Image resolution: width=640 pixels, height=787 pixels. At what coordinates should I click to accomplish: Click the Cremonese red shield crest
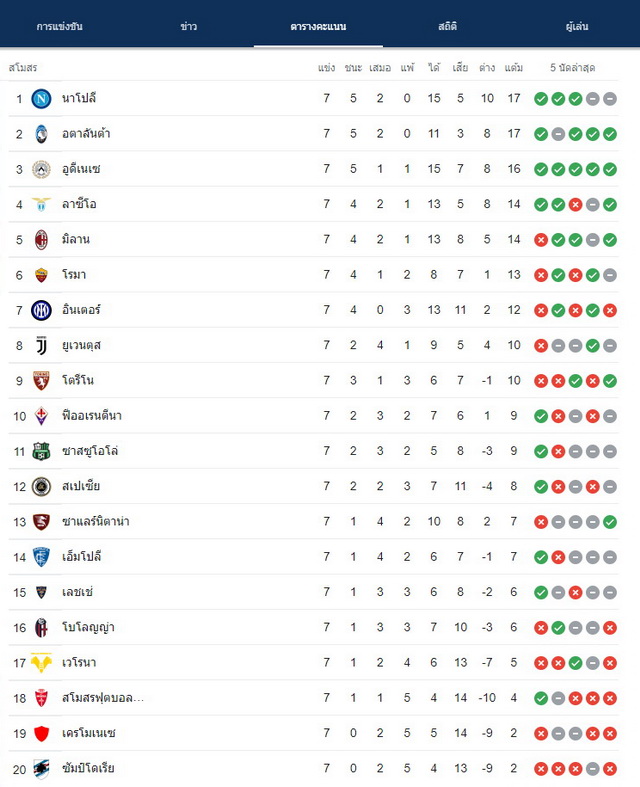click(41, 733)
